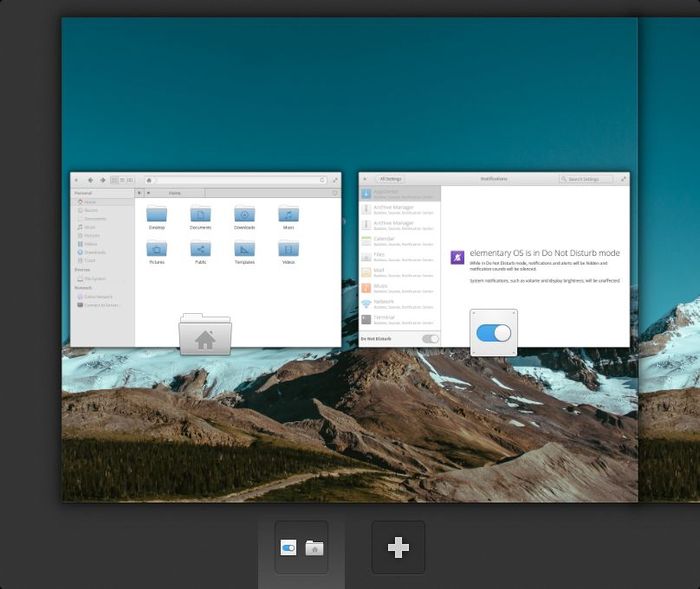Open the Videos folder icon
This screenshot has height=589, width=700.
[288, 250]
